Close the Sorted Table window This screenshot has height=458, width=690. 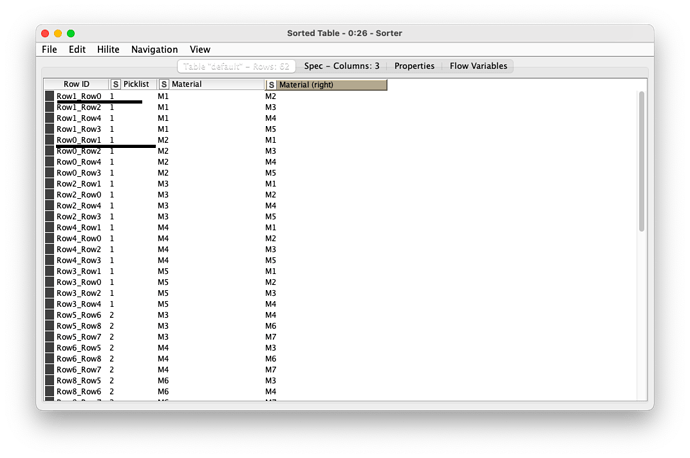tap(45, 33)
